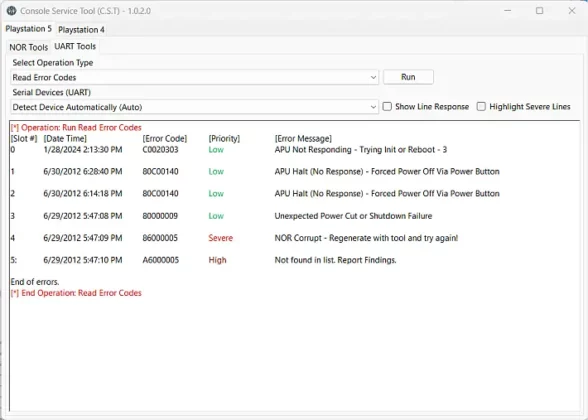Enable the Show Line Response checkbox

tap(387, 106)
